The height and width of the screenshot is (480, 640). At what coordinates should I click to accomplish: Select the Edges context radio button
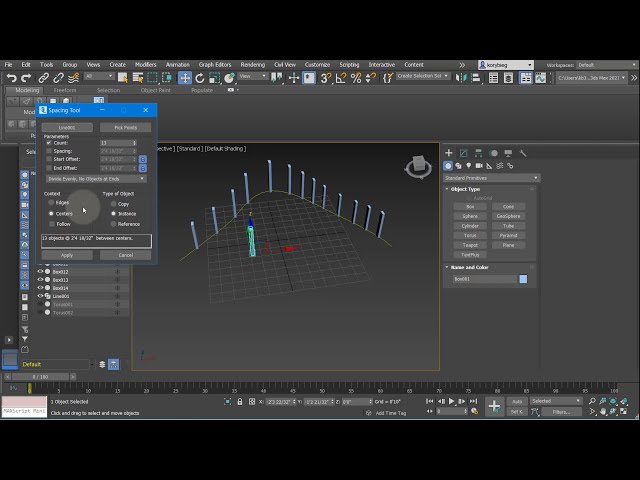point(51,202)
